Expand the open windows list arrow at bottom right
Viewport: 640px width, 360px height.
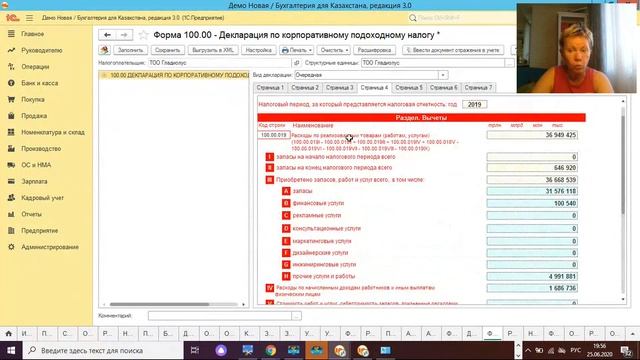[x=632, y=333]
